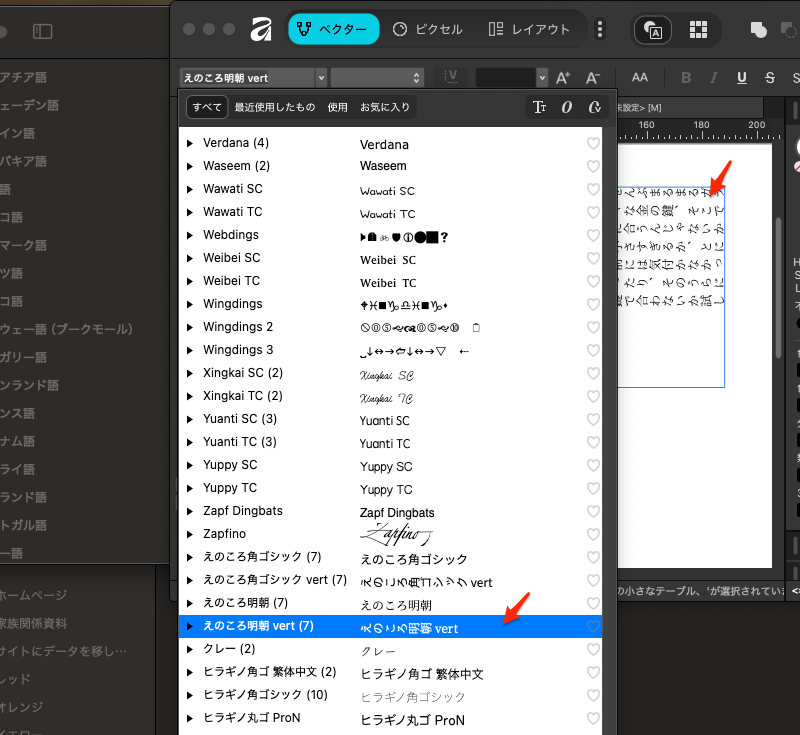
Task: Decrease font size with A− icon
Action: [592, 77]
